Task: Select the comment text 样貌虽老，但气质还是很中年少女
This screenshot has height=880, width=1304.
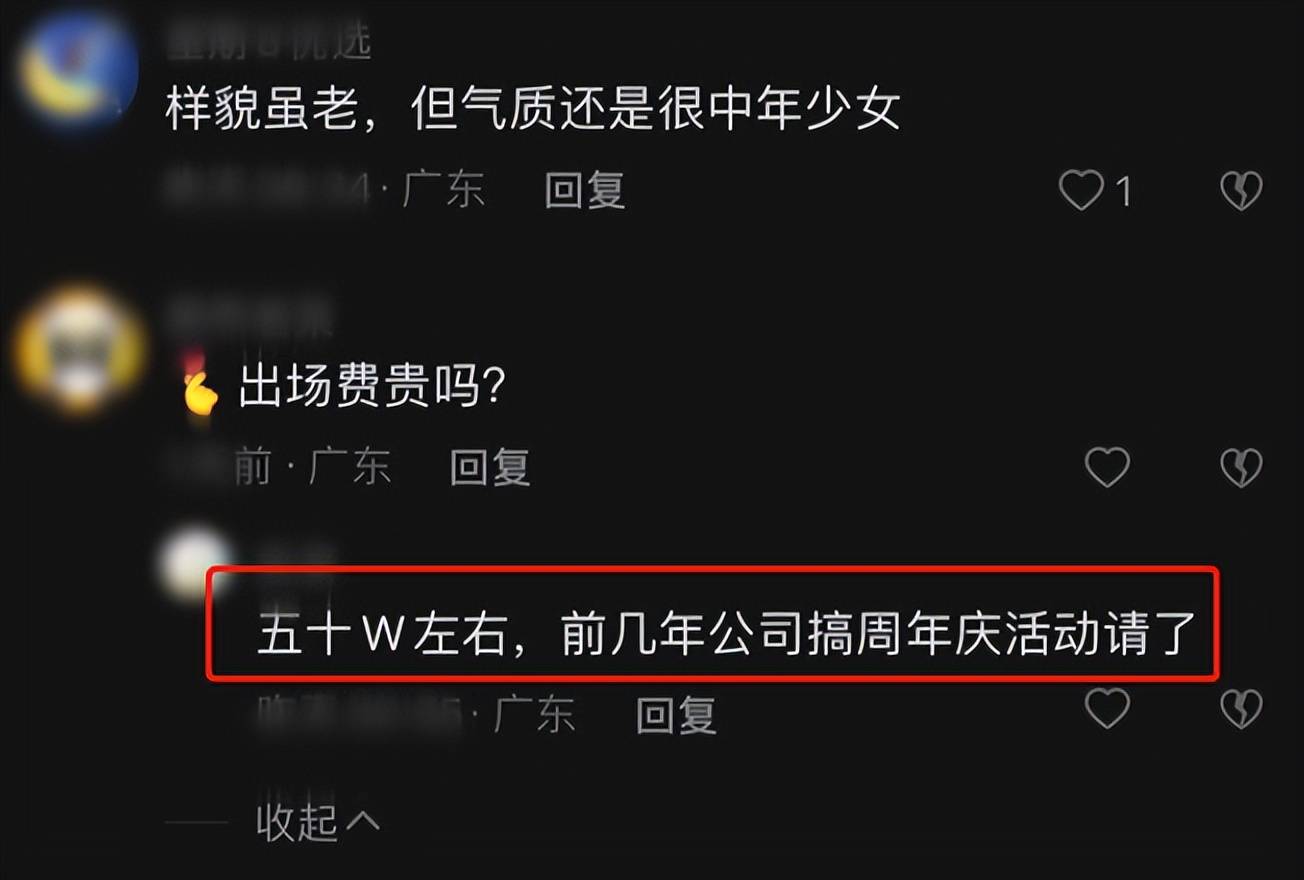Action: tap(533, 110)
